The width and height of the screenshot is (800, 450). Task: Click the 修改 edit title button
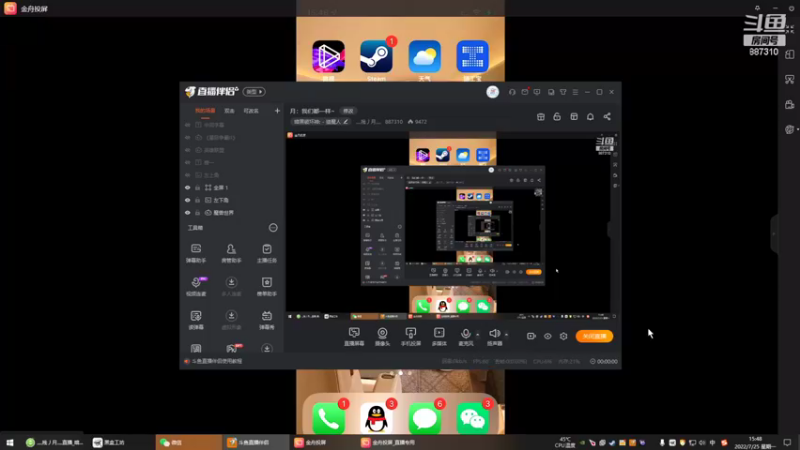pos(348,111)
